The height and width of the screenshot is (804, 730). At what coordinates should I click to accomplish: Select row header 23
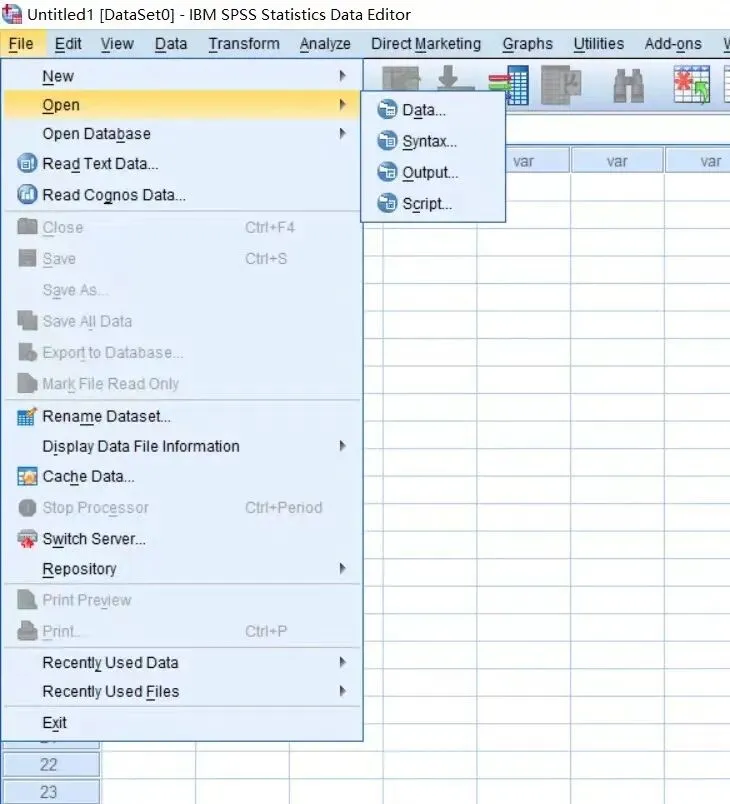tap(51, 792)
